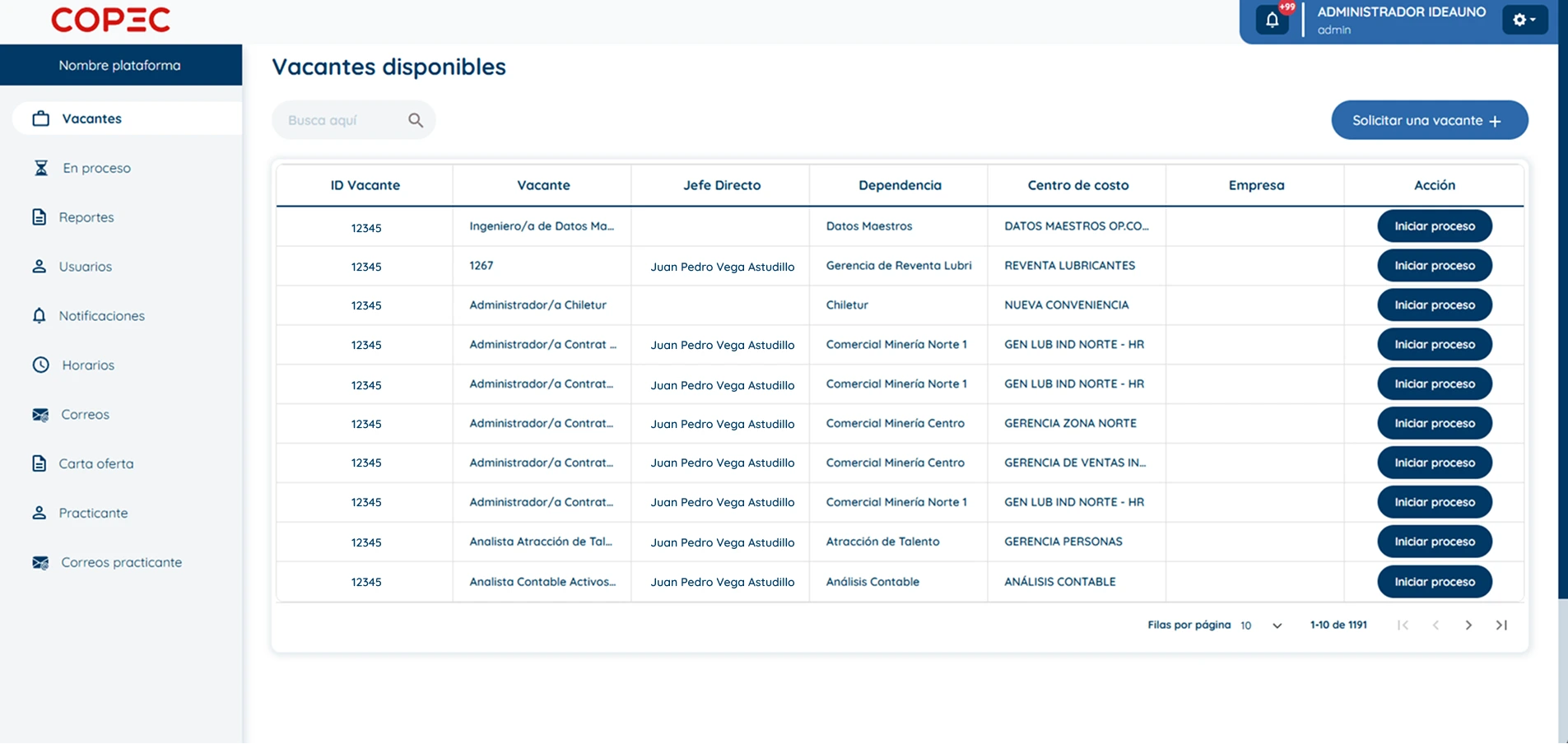The image size is (1568, 744).
Task: Open Correos practicante in sidebar
Action: pos(121,562)
